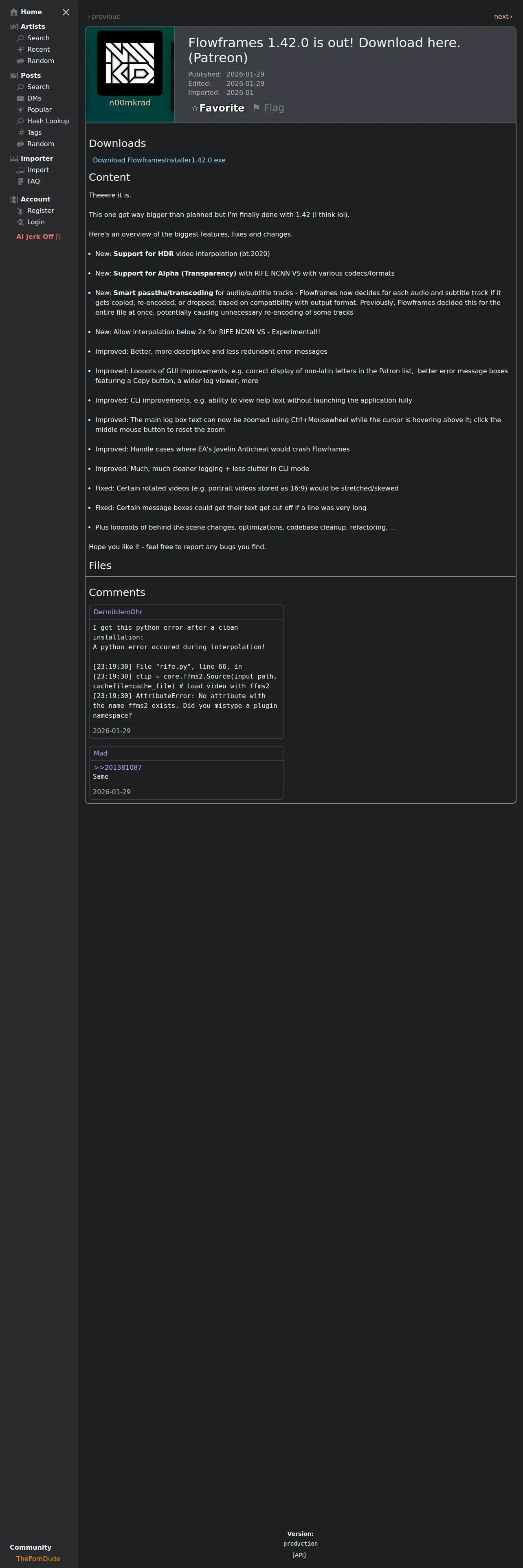Screen dimensions: 523x1568
Task: Click the date under Mad's comment
Action: [112, 792]
